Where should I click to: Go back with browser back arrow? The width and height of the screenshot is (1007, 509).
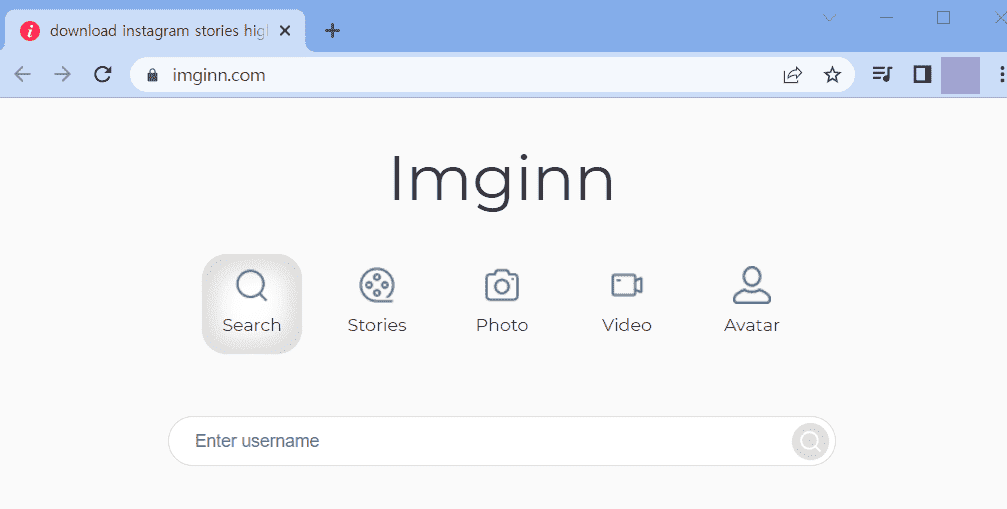click(22, 74)
